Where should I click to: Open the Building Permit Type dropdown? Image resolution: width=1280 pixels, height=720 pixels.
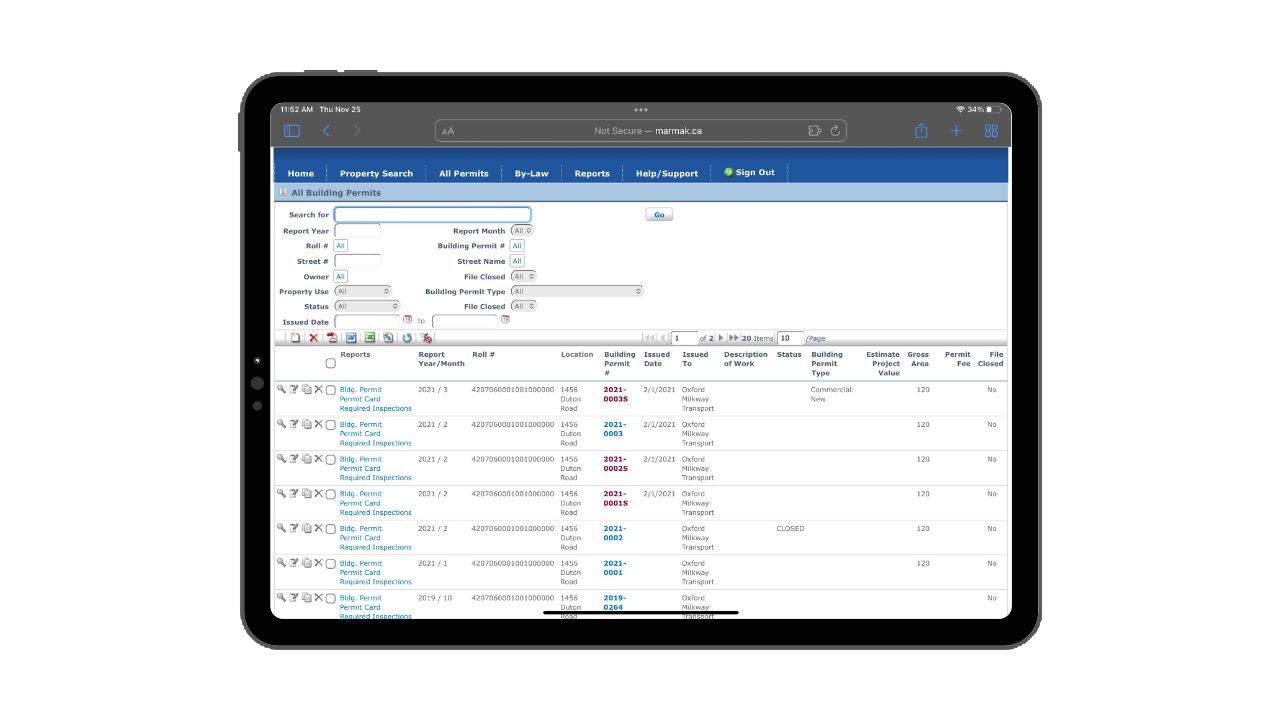tap(577, 291)
